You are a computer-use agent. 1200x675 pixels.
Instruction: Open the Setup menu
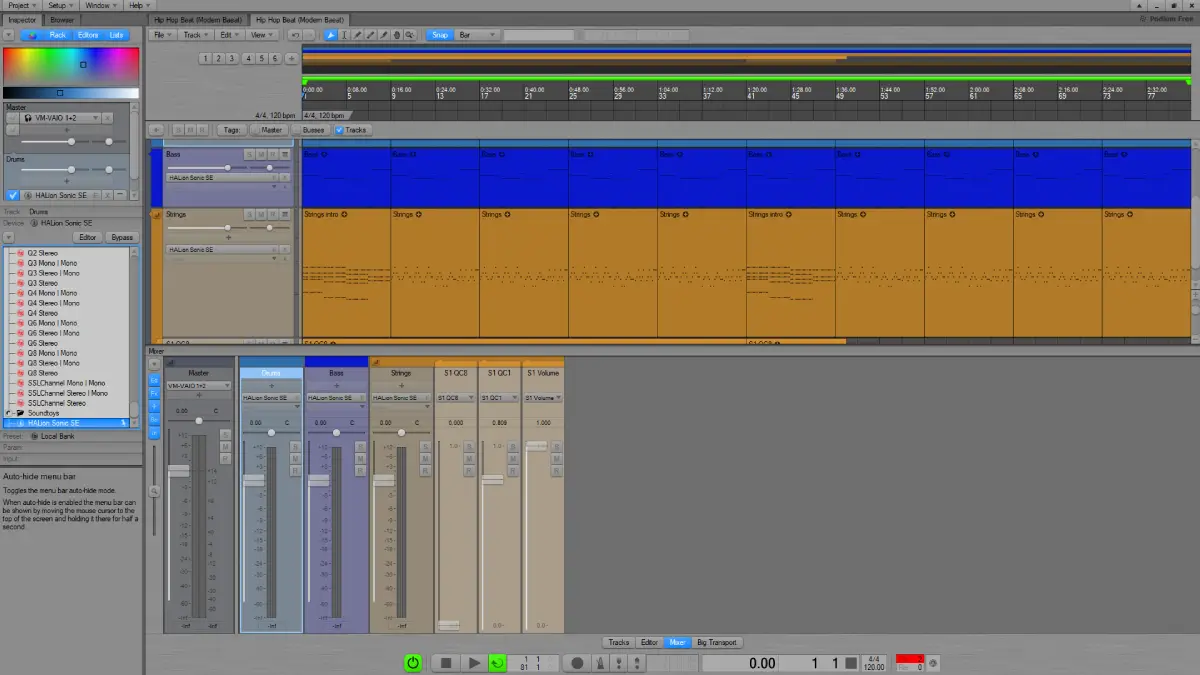click(x=60, y=5)
